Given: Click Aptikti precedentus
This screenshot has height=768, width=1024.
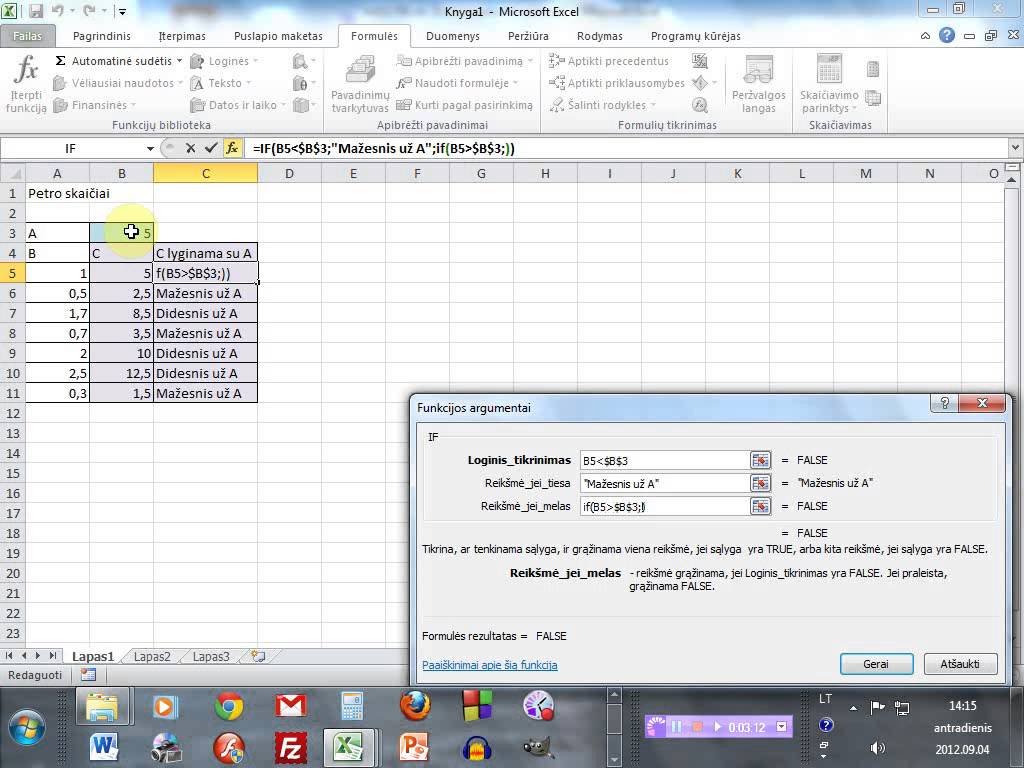Looking at the screenshot, I should pyautogui.click(x=609, y=61).
